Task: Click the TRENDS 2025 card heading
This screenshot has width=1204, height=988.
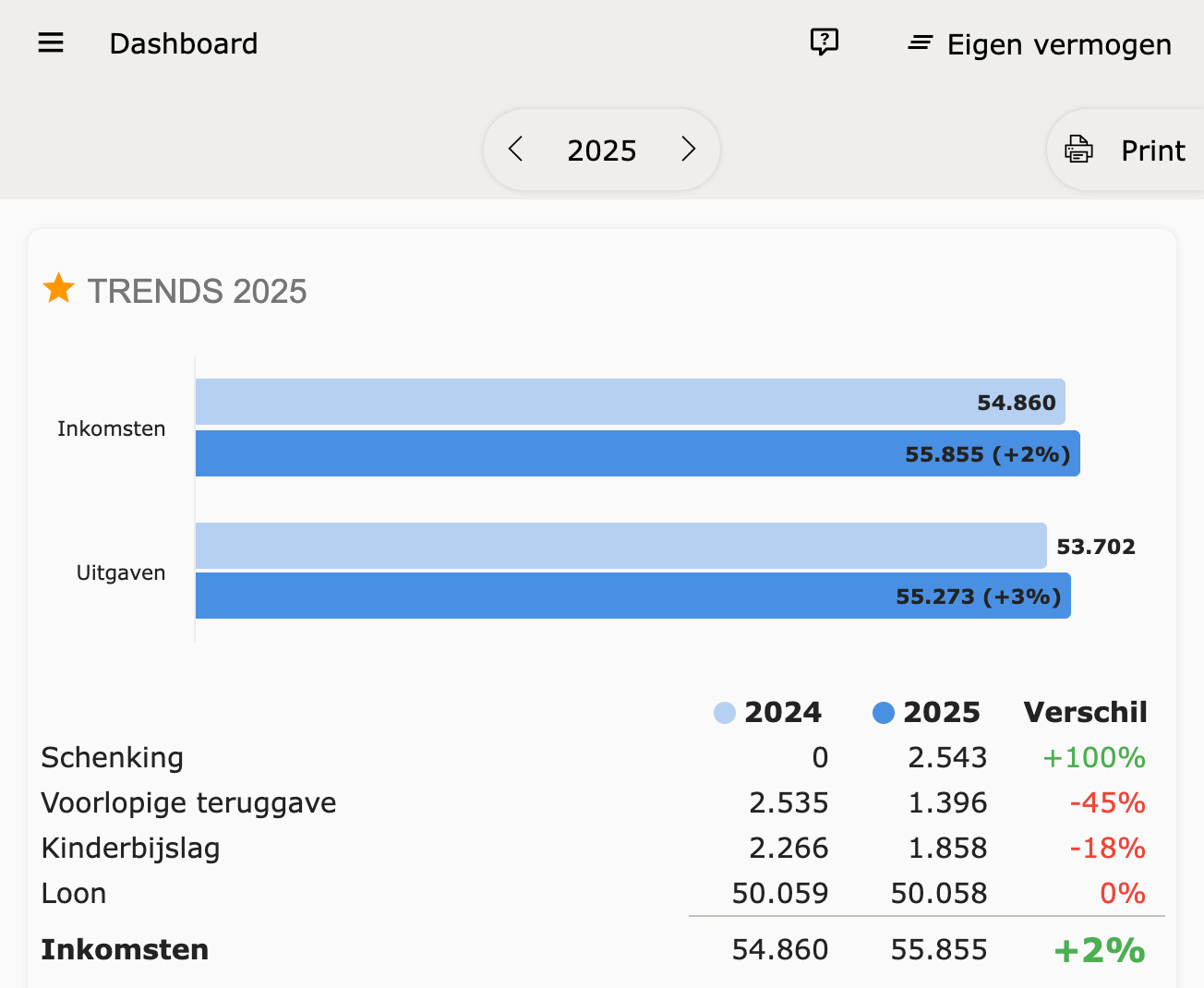Action: [x=197, y=291]
